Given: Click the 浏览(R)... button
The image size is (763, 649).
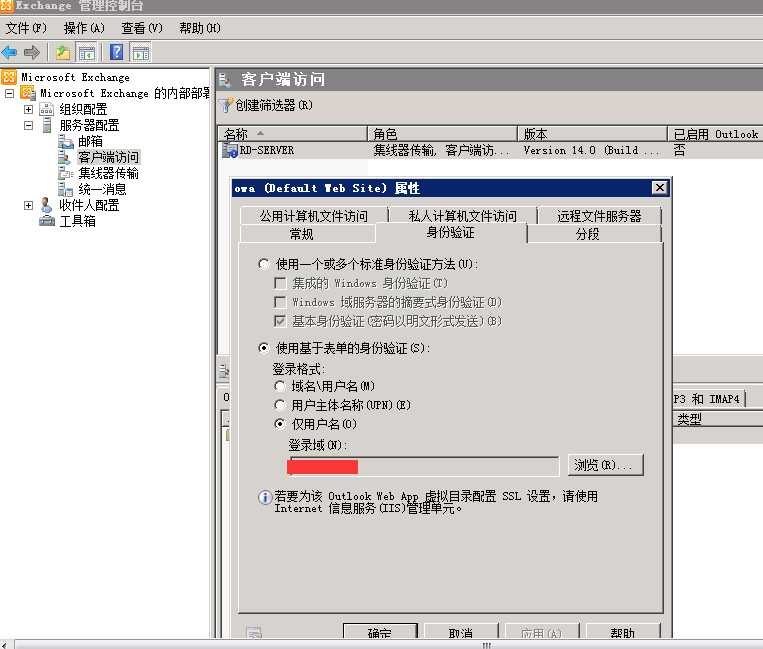Looking at the screenshot, I should [605, 465].
